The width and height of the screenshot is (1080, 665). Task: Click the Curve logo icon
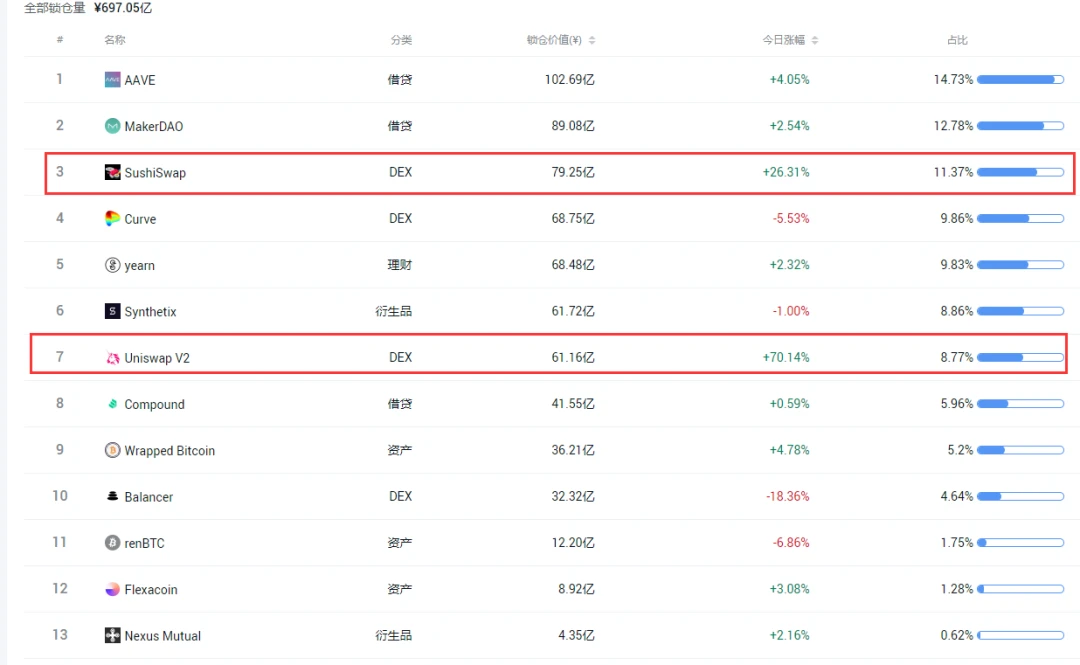coord(112,218)
